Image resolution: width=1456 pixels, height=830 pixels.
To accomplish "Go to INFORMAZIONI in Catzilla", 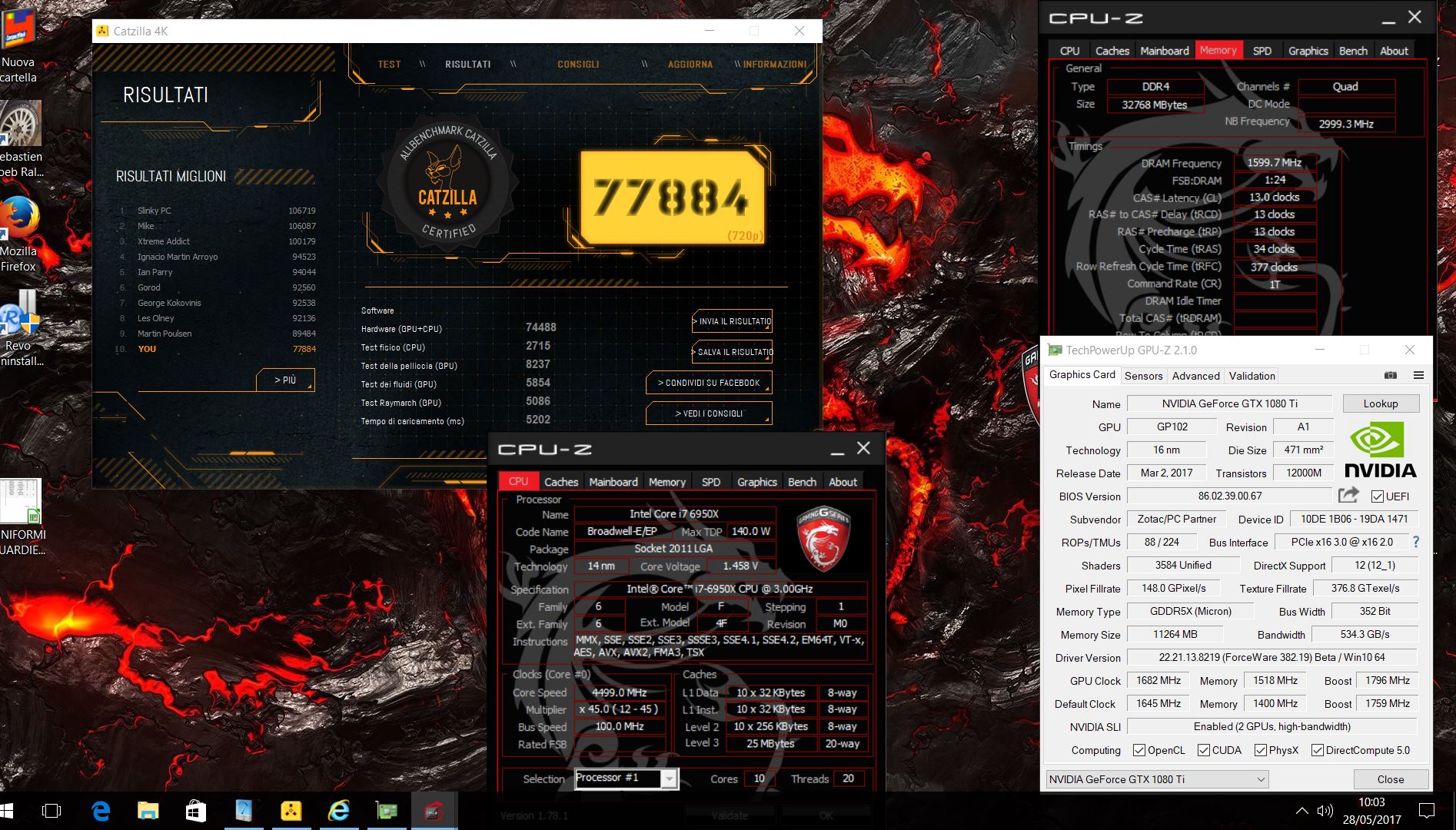I will 775,65.
